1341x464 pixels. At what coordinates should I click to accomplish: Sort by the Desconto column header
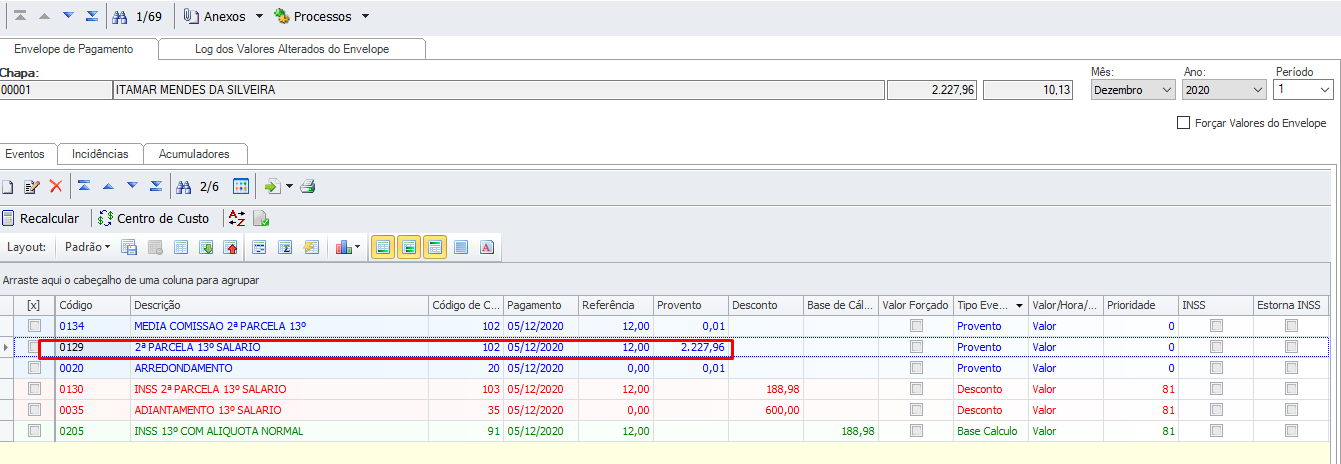point(766,305)
